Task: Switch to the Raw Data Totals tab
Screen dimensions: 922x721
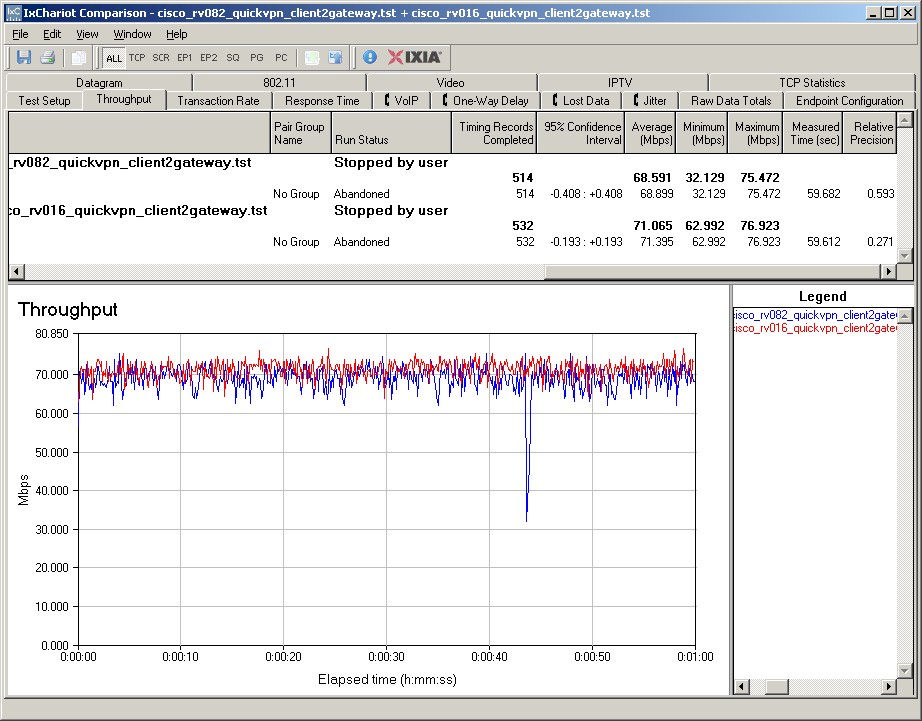Action: pyautogui.click(x=731, y=101)
